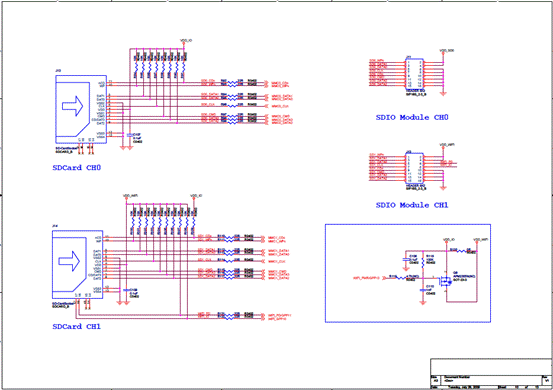Click the SDIO Module CH0 title label
The width and height of the screenshot is (553, 390).
click(412, 117)
